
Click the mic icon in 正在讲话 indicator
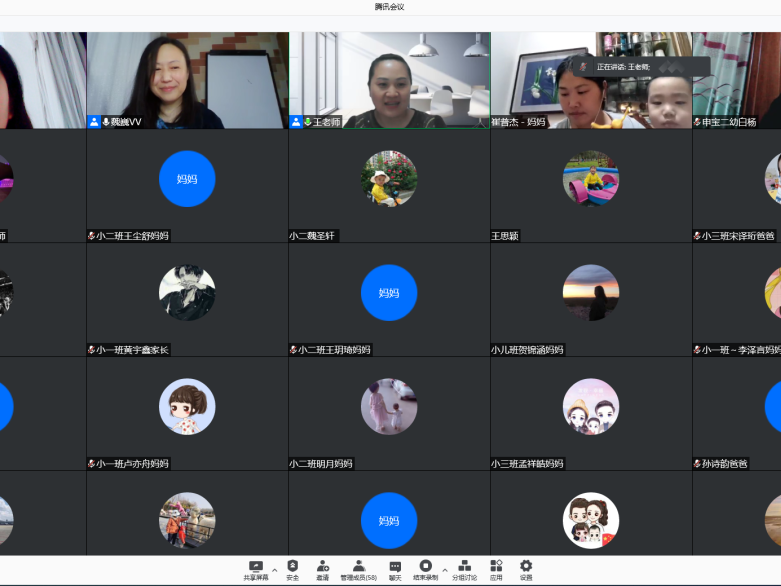tap(583, 67)
